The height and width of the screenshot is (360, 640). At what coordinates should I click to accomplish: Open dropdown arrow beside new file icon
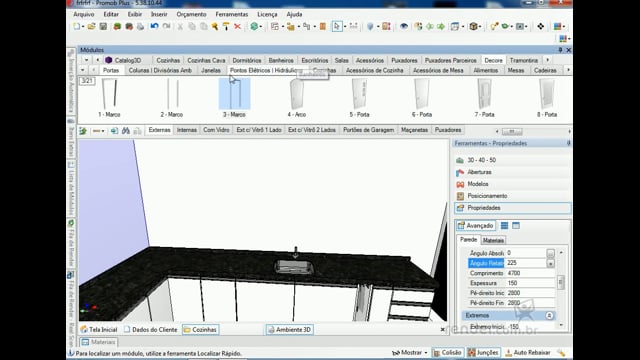(83, 27)
